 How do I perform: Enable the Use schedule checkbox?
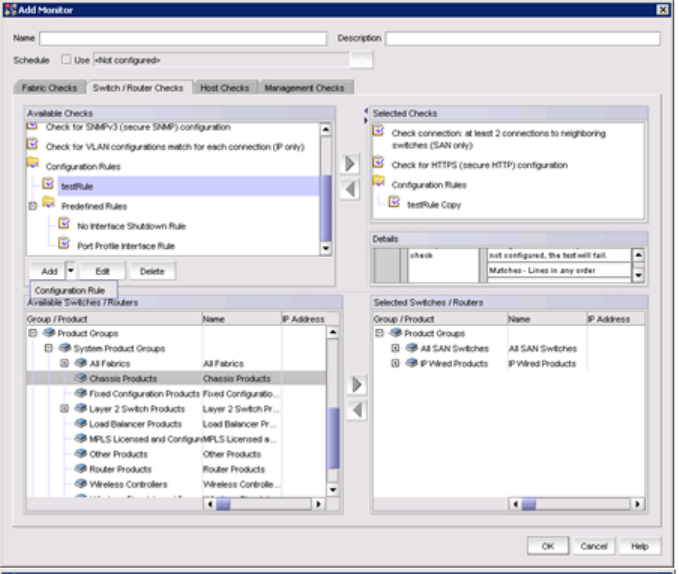[x=66, y=59]
